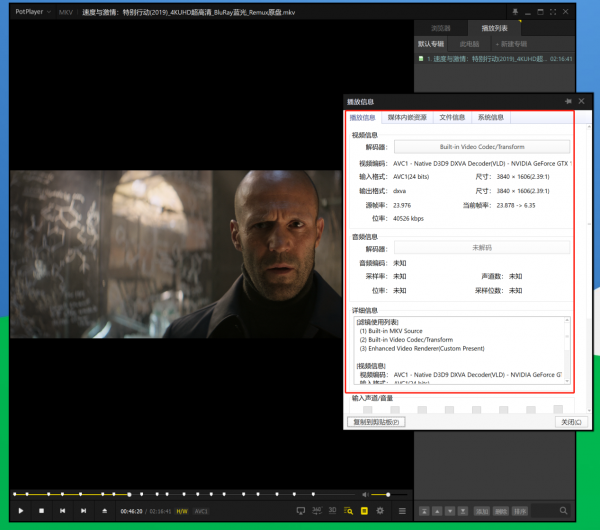Skip to the next file
This screenshot has width=600, height=530.
tap(83, 511)
